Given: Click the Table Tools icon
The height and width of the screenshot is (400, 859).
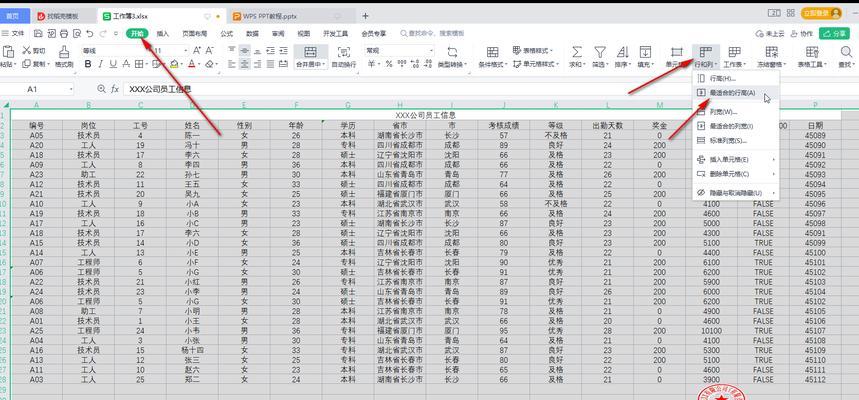Looking at the screenshot, I should tap(811, 52).
